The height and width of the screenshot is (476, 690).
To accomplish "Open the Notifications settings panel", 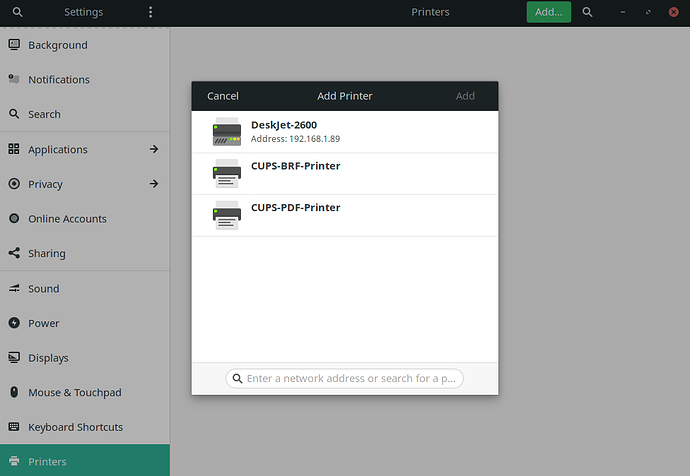I will [x=84, y=79].
